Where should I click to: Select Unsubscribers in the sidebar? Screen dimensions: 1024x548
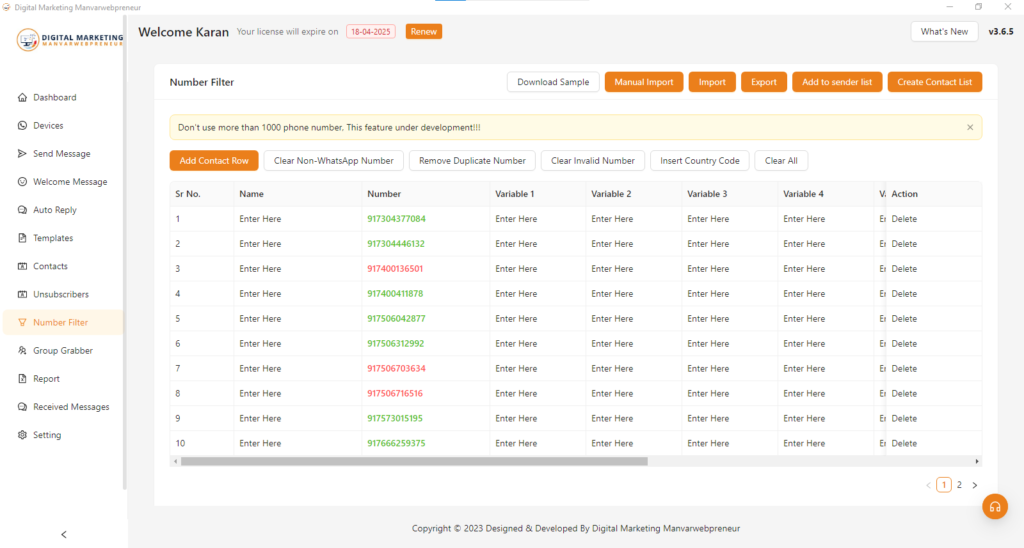point(60,294)
